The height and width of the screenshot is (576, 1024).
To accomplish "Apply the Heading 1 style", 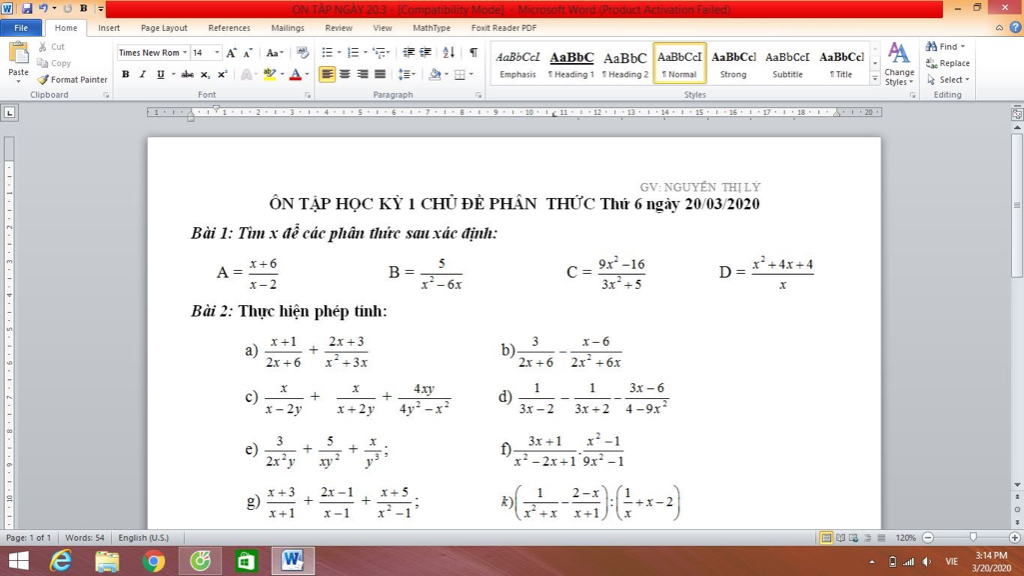I will coord(571,64).
